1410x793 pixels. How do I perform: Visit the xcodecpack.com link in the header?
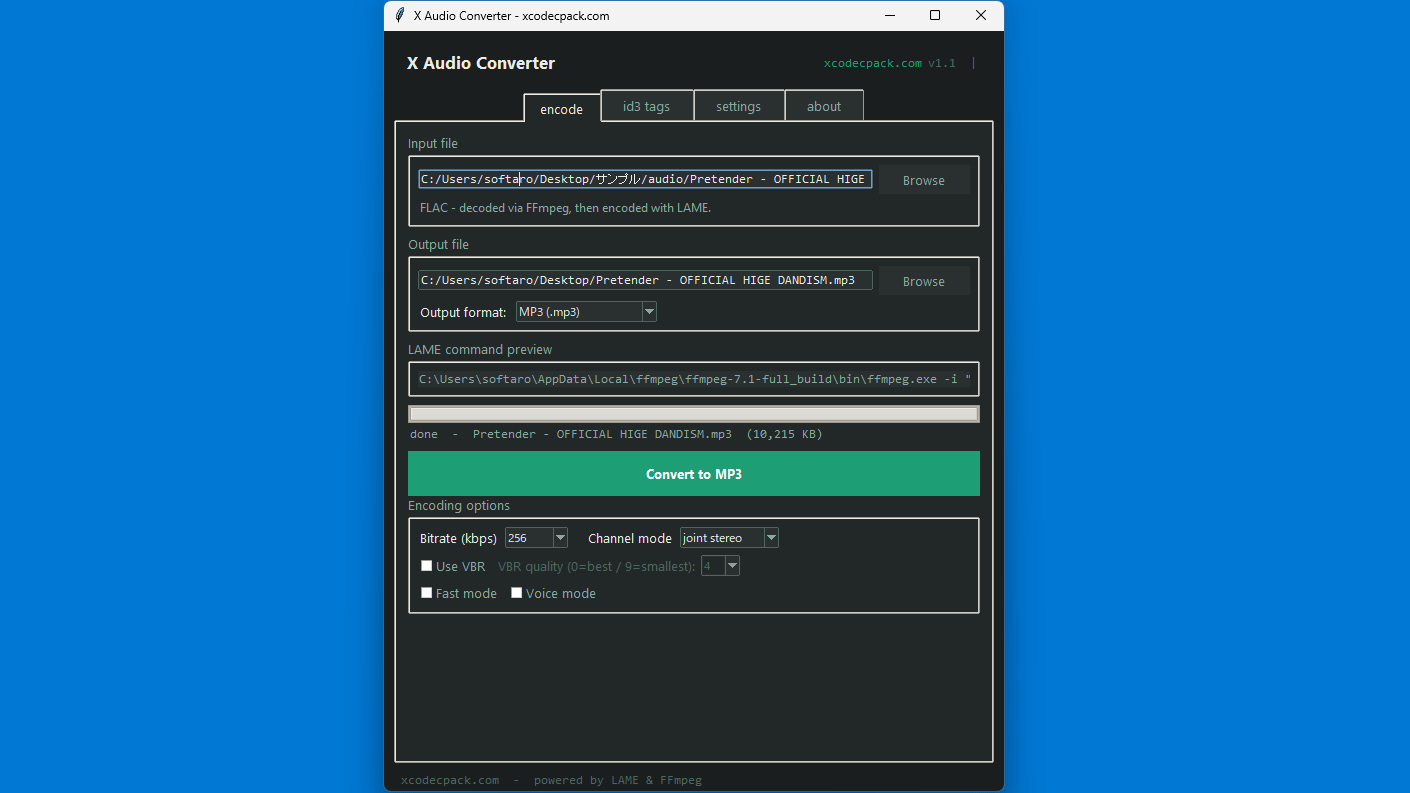point(872,62)
